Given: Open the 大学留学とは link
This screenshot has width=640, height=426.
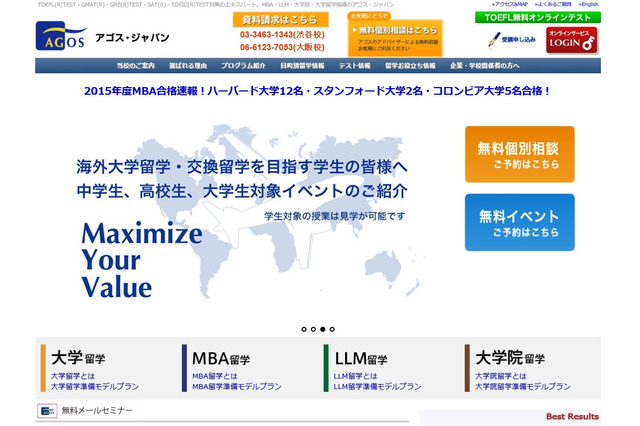Looking at the screenshot, I should [73, 376].
